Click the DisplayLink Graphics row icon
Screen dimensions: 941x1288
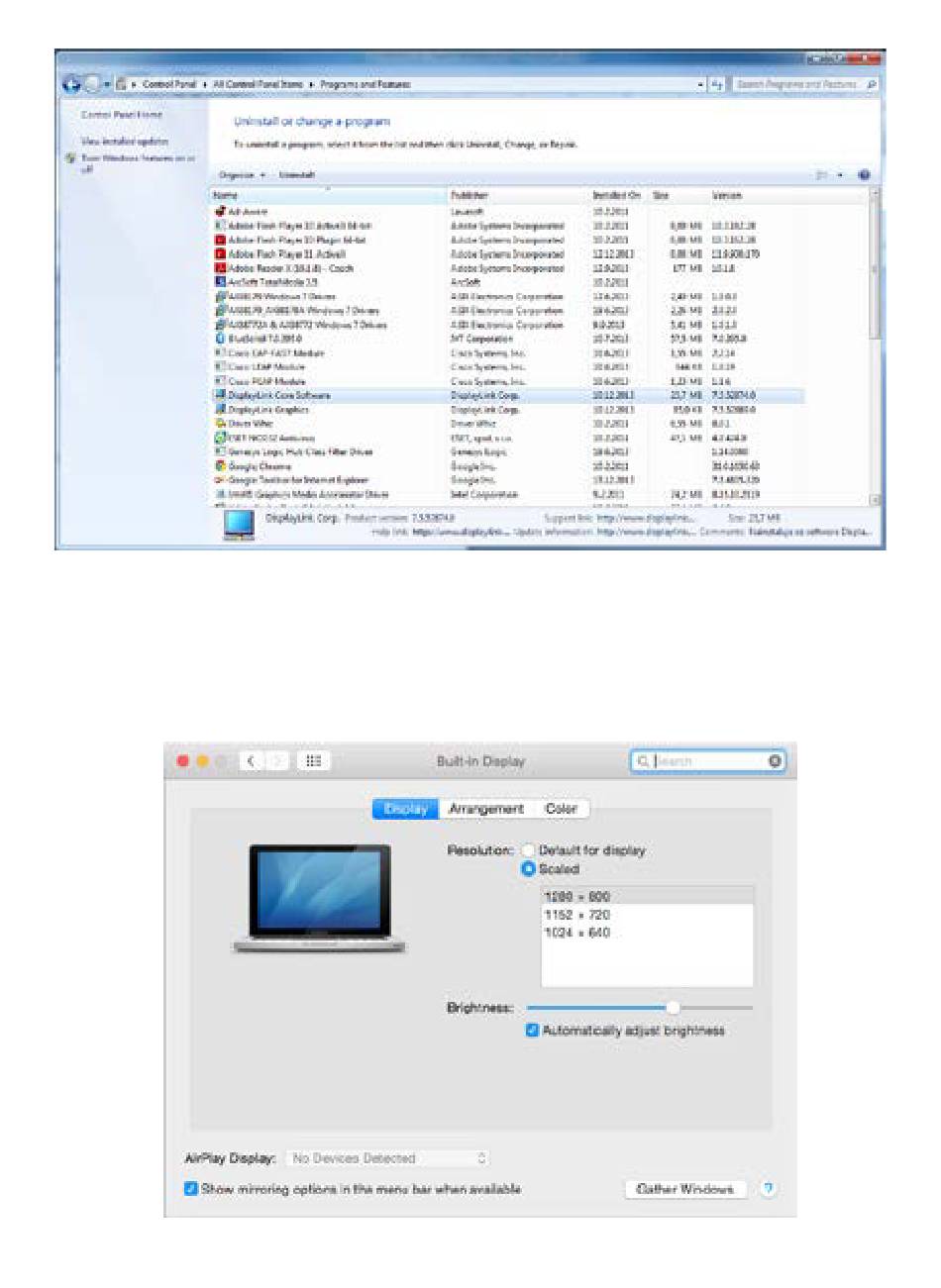point(221,409)
